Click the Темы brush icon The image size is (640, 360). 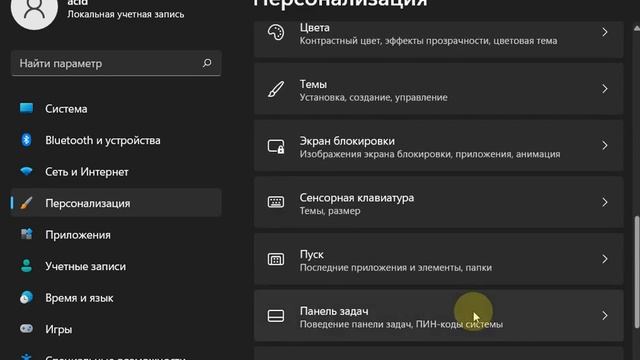click(276, 89)
